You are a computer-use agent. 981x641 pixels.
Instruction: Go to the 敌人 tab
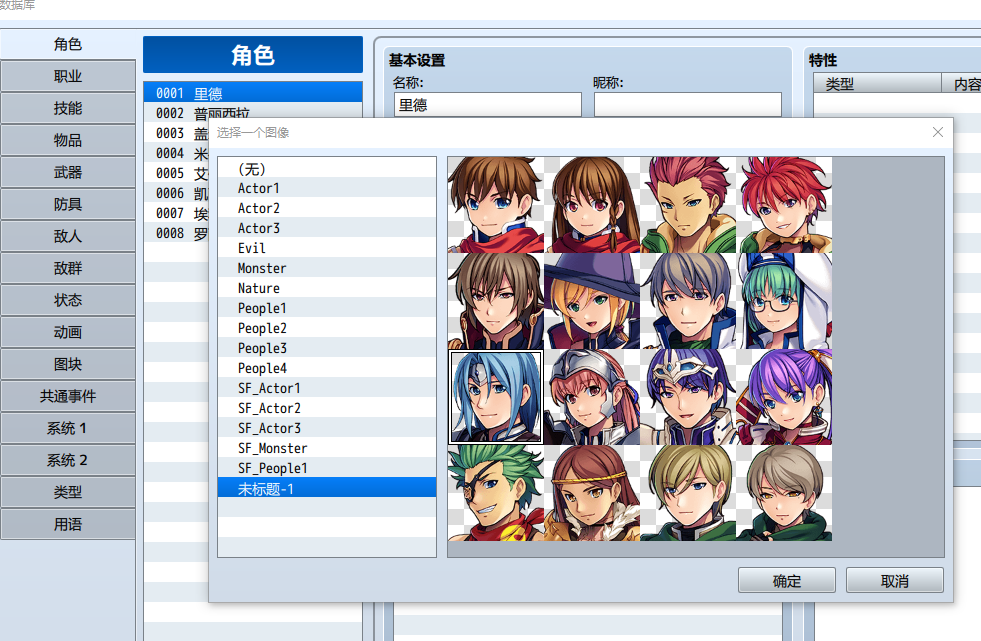[68, 236]
